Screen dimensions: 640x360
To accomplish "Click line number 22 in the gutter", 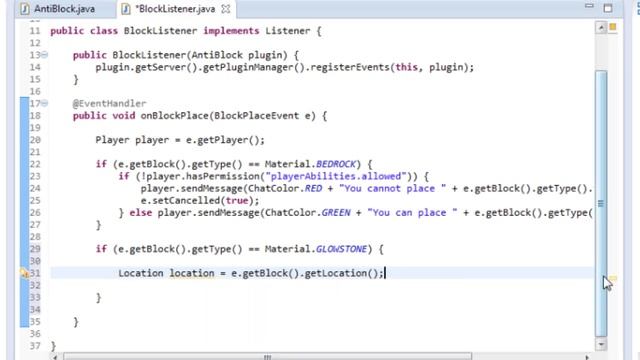I will pos(35,164).
